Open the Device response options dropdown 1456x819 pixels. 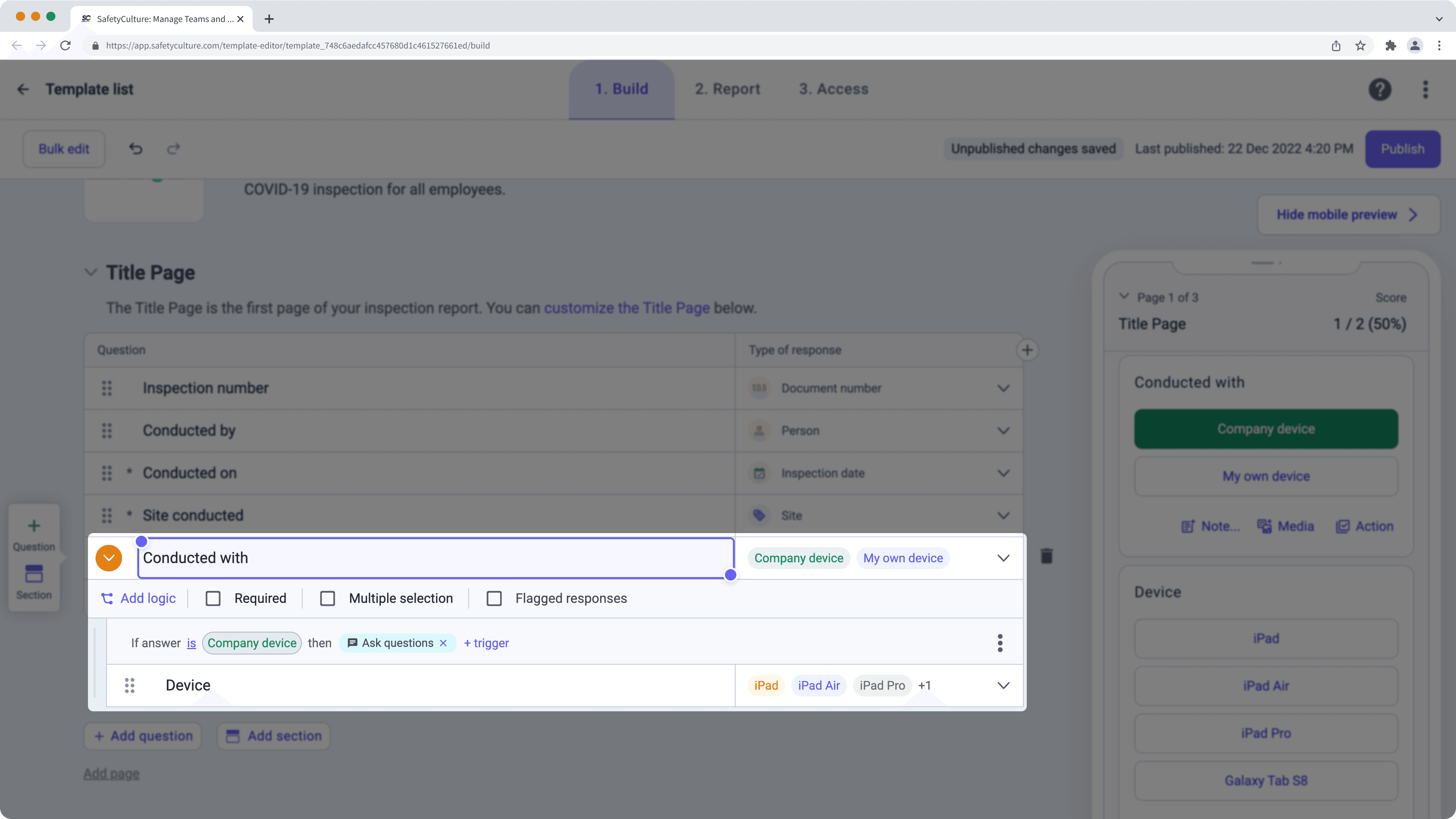coord(1003,685)
